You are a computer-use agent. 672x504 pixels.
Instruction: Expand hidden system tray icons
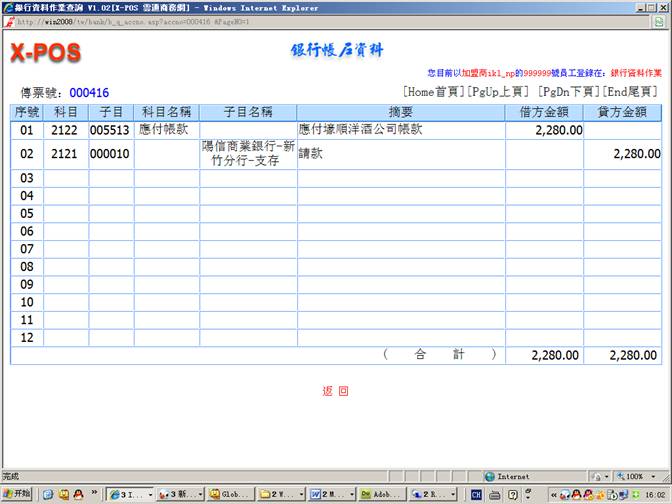point(553,494)
